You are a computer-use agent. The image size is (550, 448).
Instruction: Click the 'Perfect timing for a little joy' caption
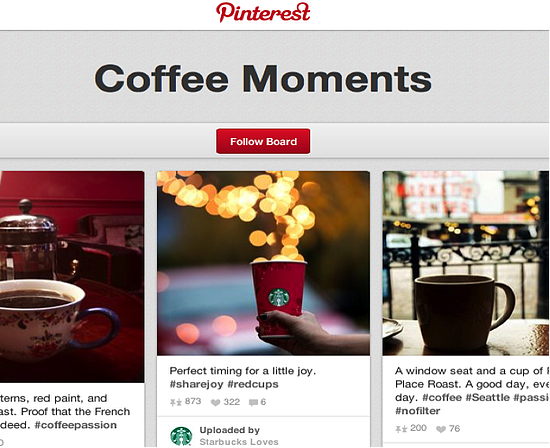pyautogui.click(x=243, y=371)
